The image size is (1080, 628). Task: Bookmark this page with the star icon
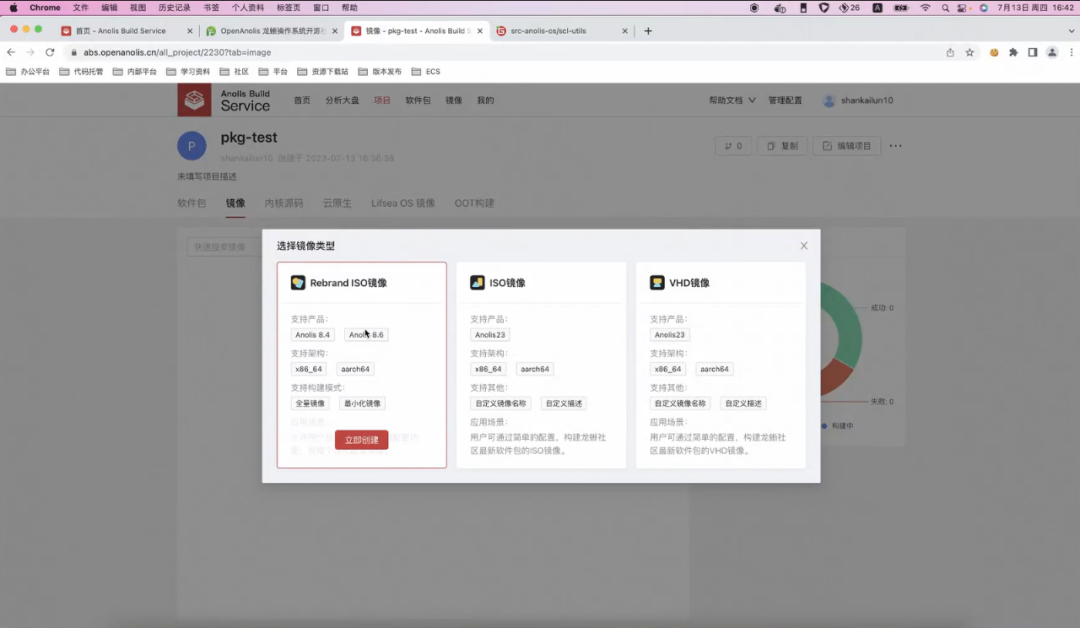(970, 52)
